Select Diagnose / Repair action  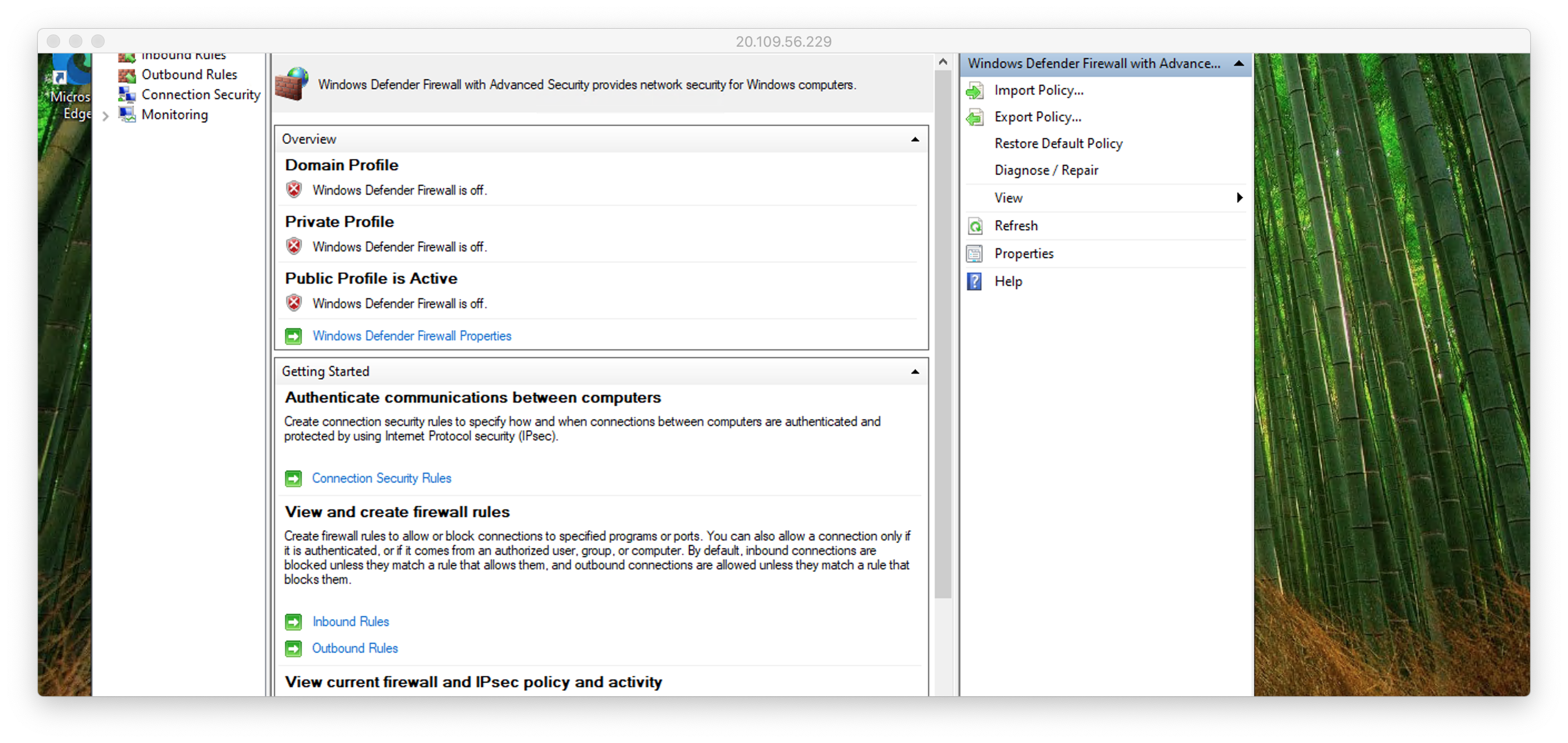point(1046,170)
